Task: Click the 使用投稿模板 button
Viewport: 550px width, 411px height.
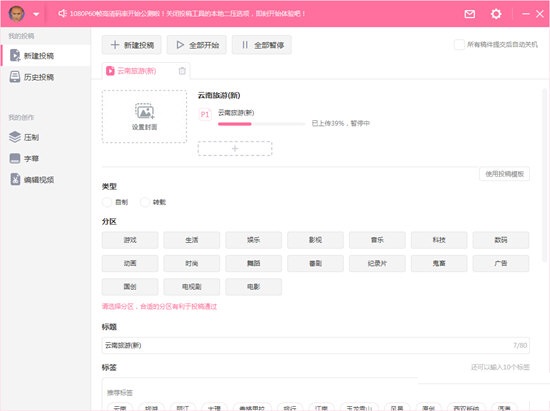Action: pyautogui.click(x=504, y=174)
